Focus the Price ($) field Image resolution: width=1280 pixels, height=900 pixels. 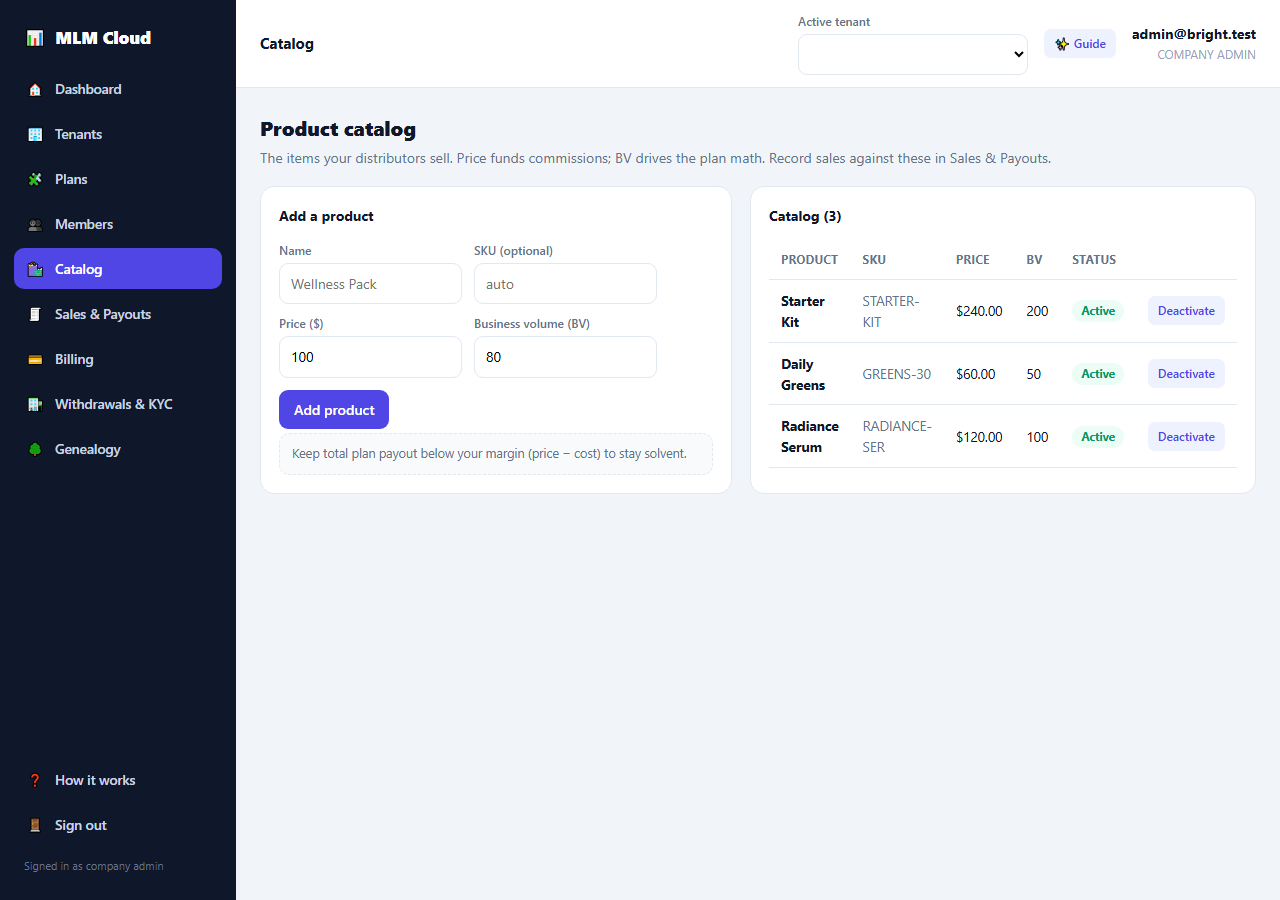(x=370, y=357)
